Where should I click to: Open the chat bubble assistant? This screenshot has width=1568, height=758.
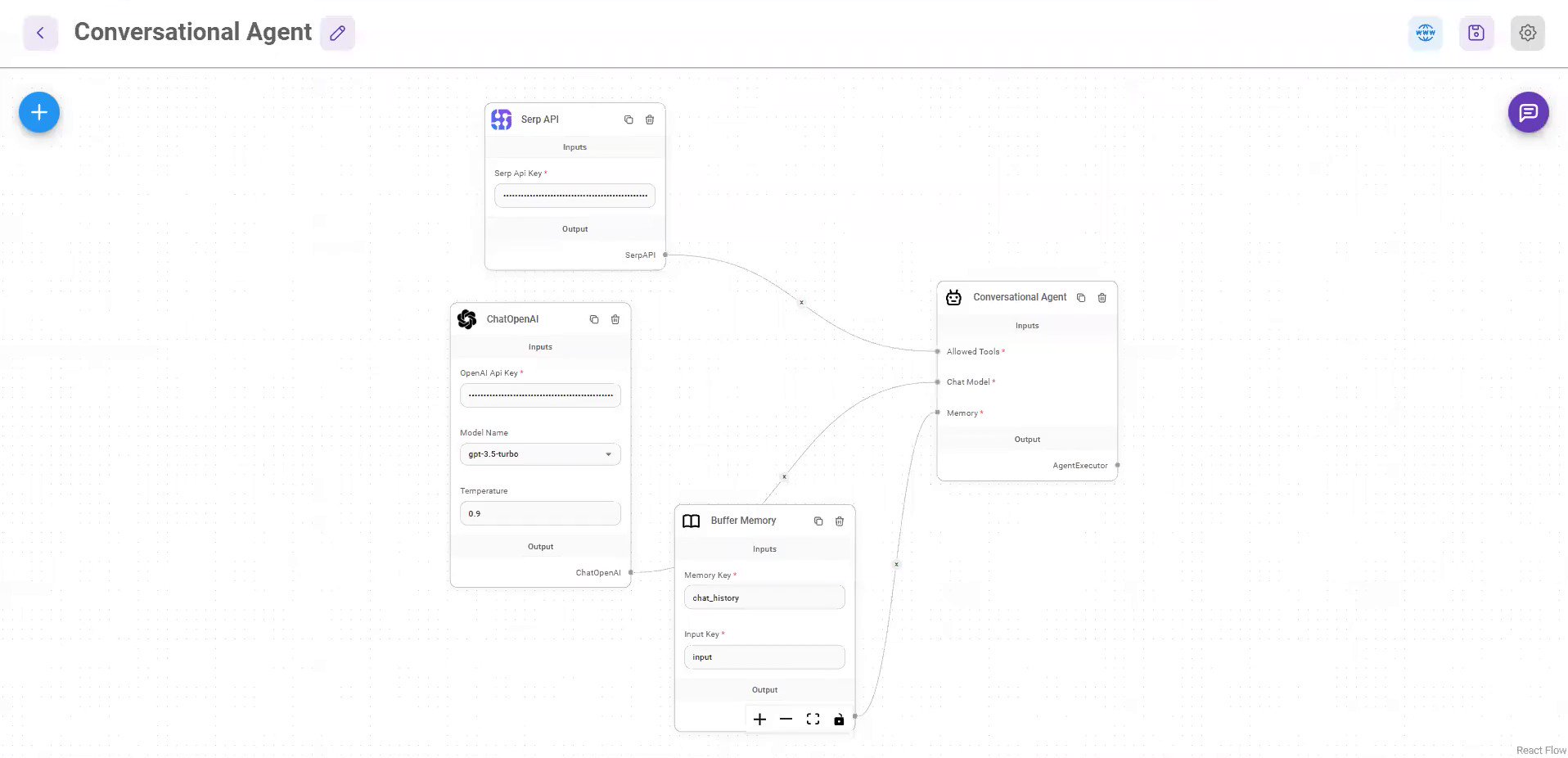[x=1527, y=112]
